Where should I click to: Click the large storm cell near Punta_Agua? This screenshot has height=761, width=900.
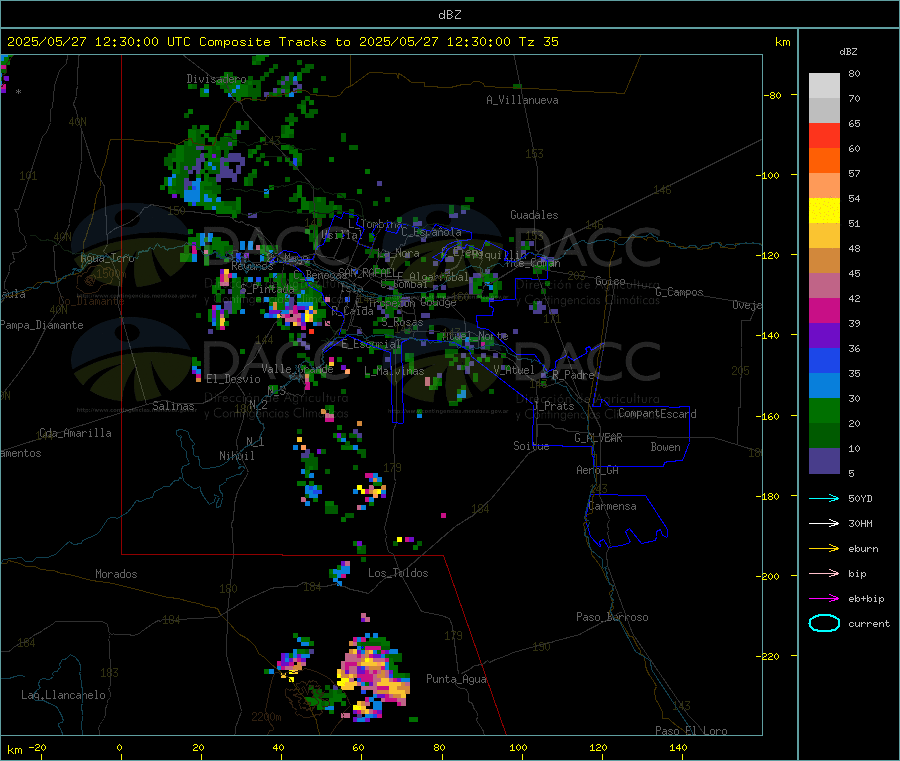click(373, 677)
